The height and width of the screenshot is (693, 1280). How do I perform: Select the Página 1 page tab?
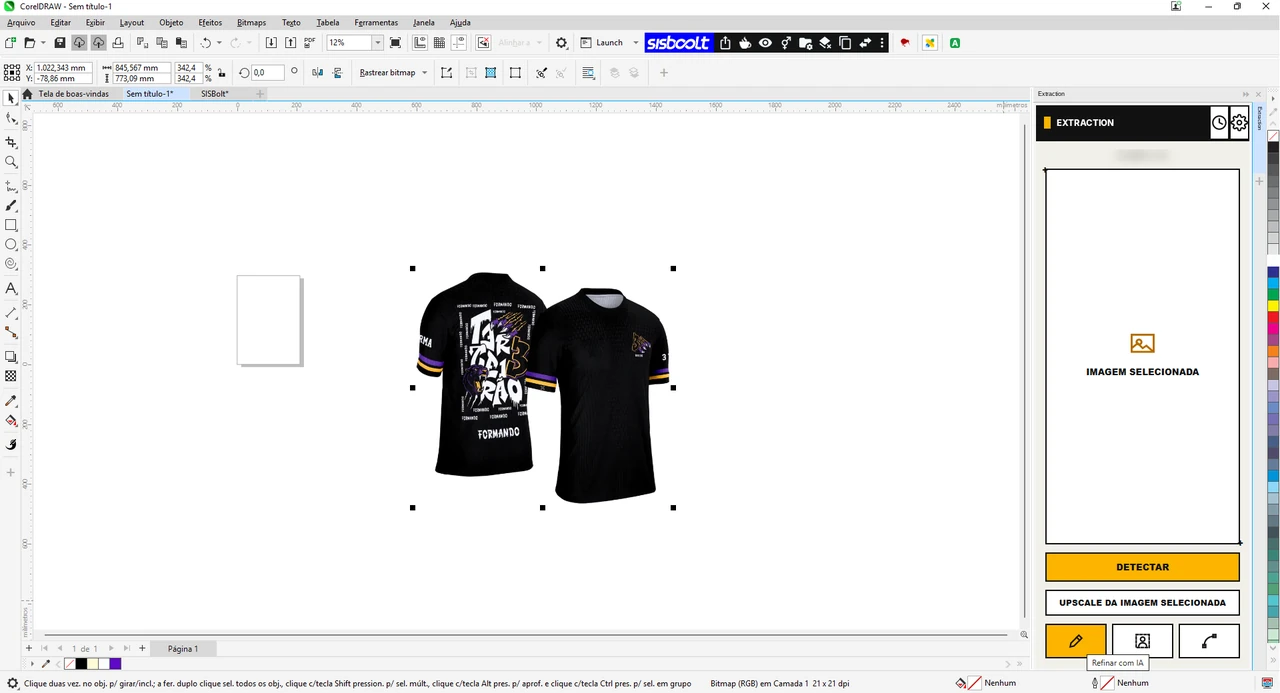click(x=182, y=649)
